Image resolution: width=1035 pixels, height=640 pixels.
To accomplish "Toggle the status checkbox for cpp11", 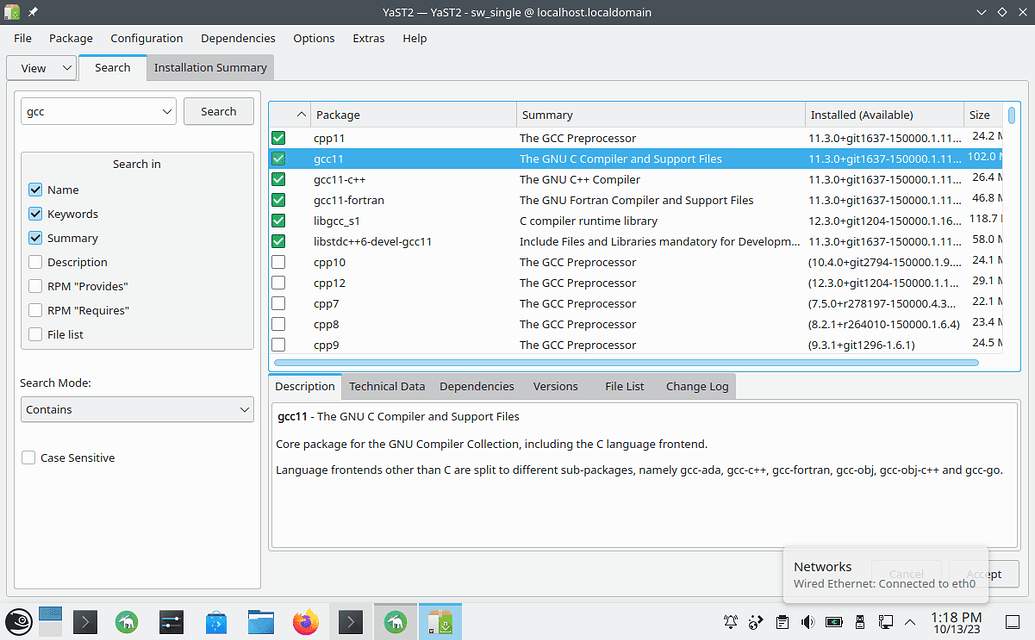I will click(x=279, y=138).
